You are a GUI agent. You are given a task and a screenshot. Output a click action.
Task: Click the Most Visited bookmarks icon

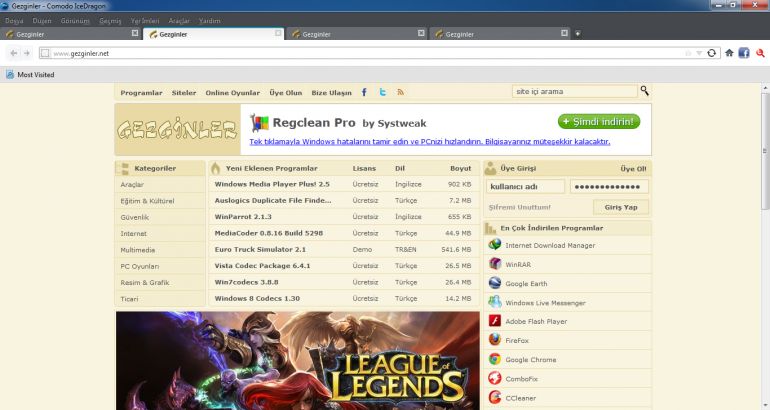coord(10,75)
